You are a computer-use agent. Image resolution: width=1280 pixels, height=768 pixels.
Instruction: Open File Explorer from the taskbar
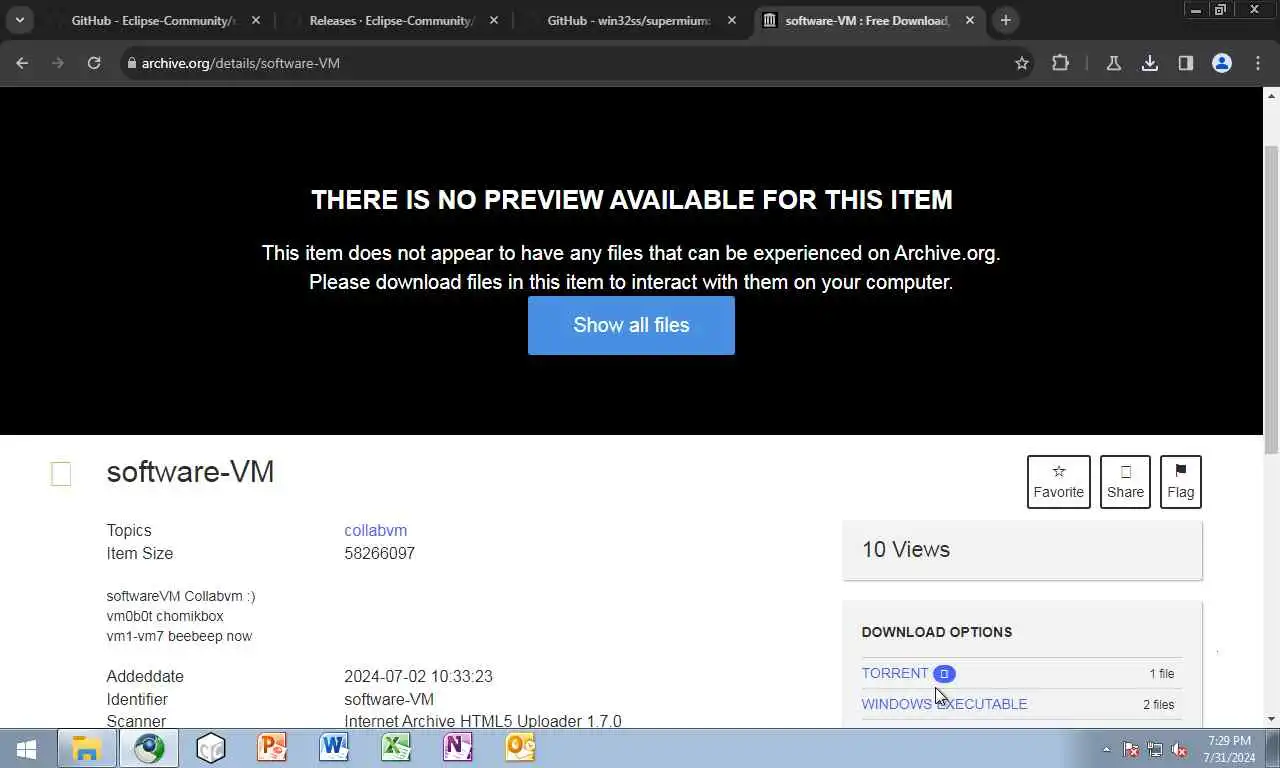[x=87, y=748]
